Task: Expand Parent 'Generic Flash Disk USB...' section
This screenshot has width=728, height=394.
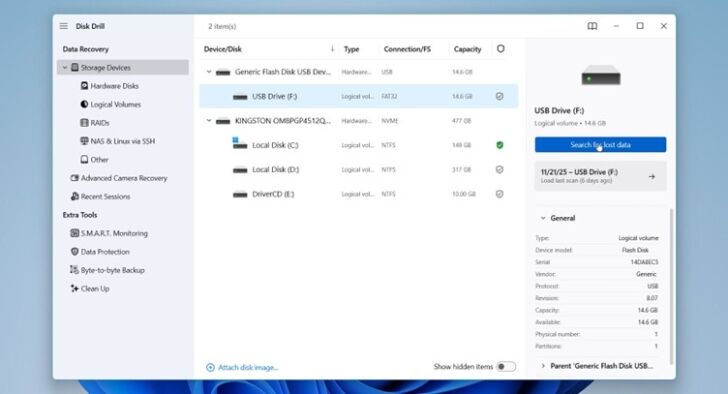Action: tap(543, 366)
